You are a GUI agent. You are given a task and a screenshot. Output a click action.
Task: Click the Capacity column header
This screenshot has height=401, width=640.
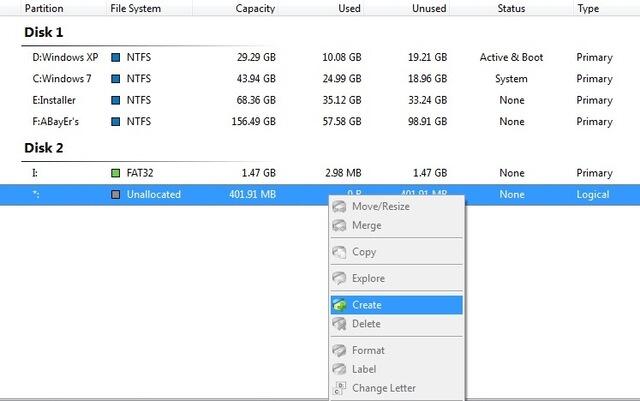pos(256,8)
